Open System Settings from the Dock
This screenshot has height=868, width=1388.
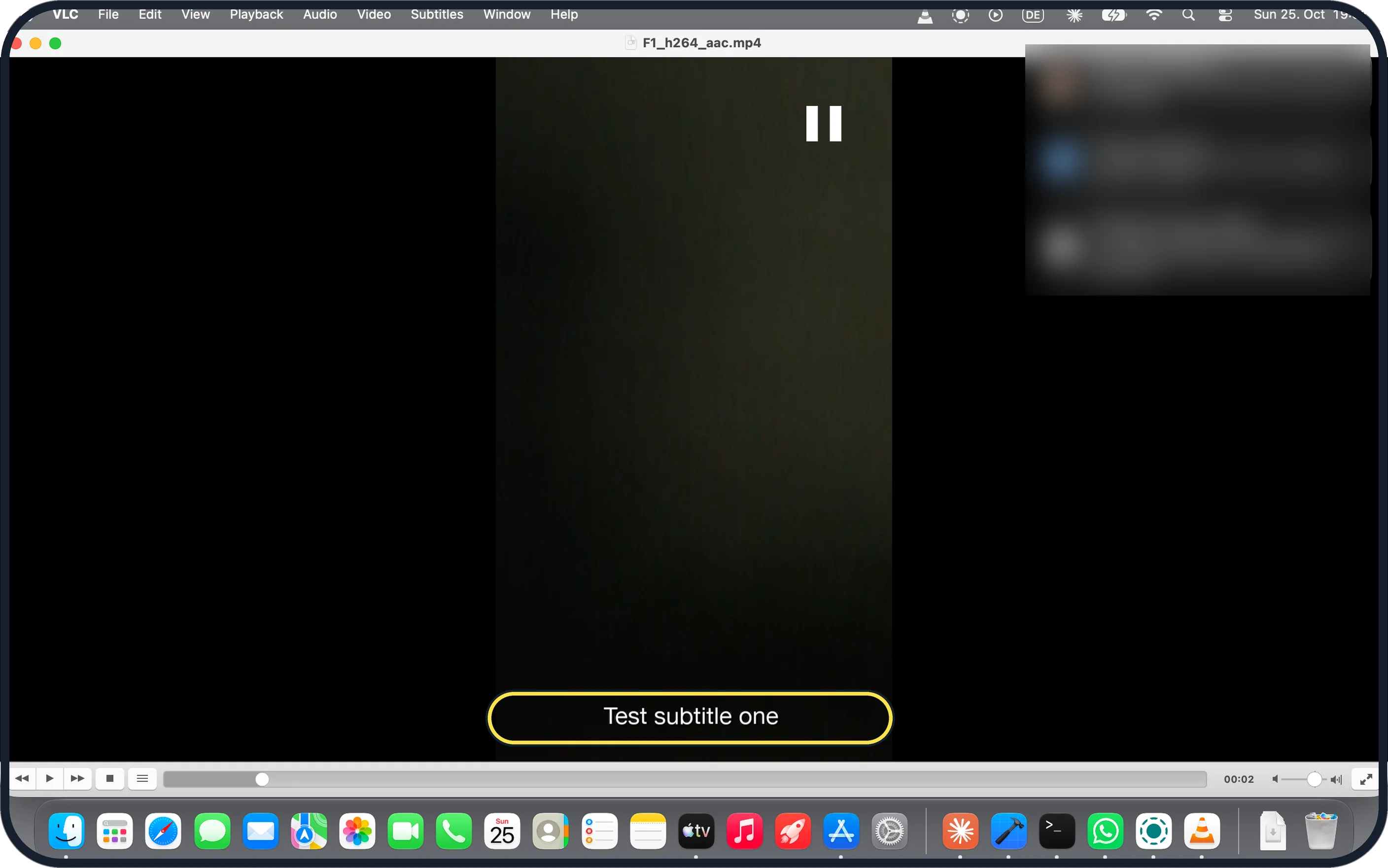tap(890, 831)
